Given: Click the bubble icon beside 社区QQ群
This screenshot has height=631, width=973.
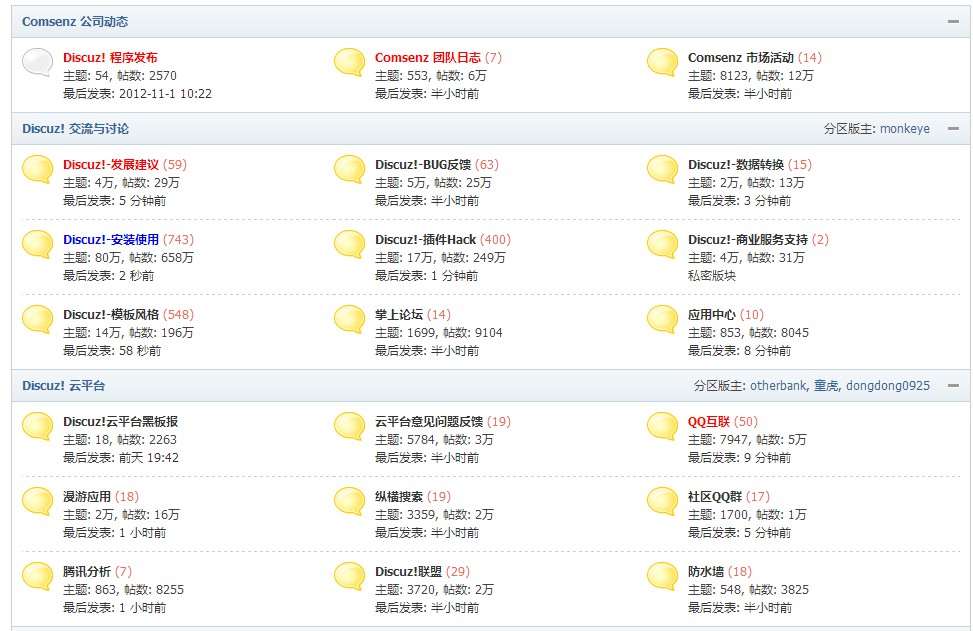Looking at the screenshot, I should click(662, 501).
